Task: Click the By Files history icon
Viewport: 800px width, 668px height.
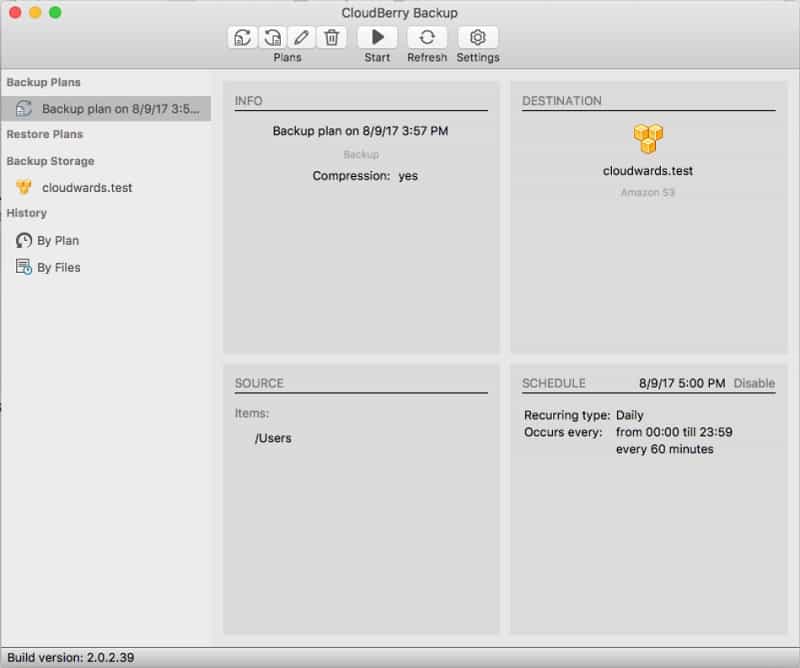Action: pos(23,267)
